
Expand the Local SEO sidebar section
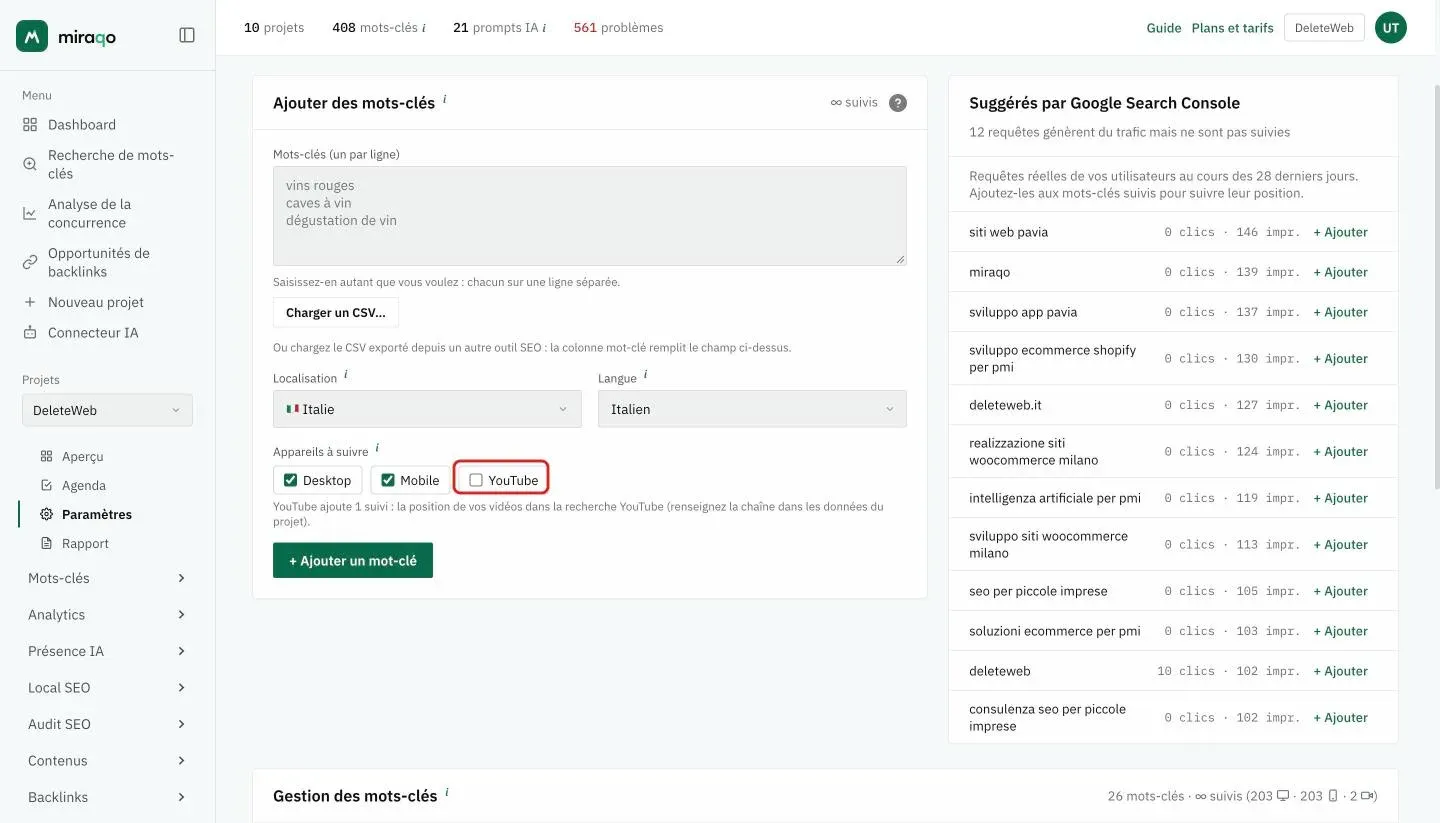pos(107,688)
